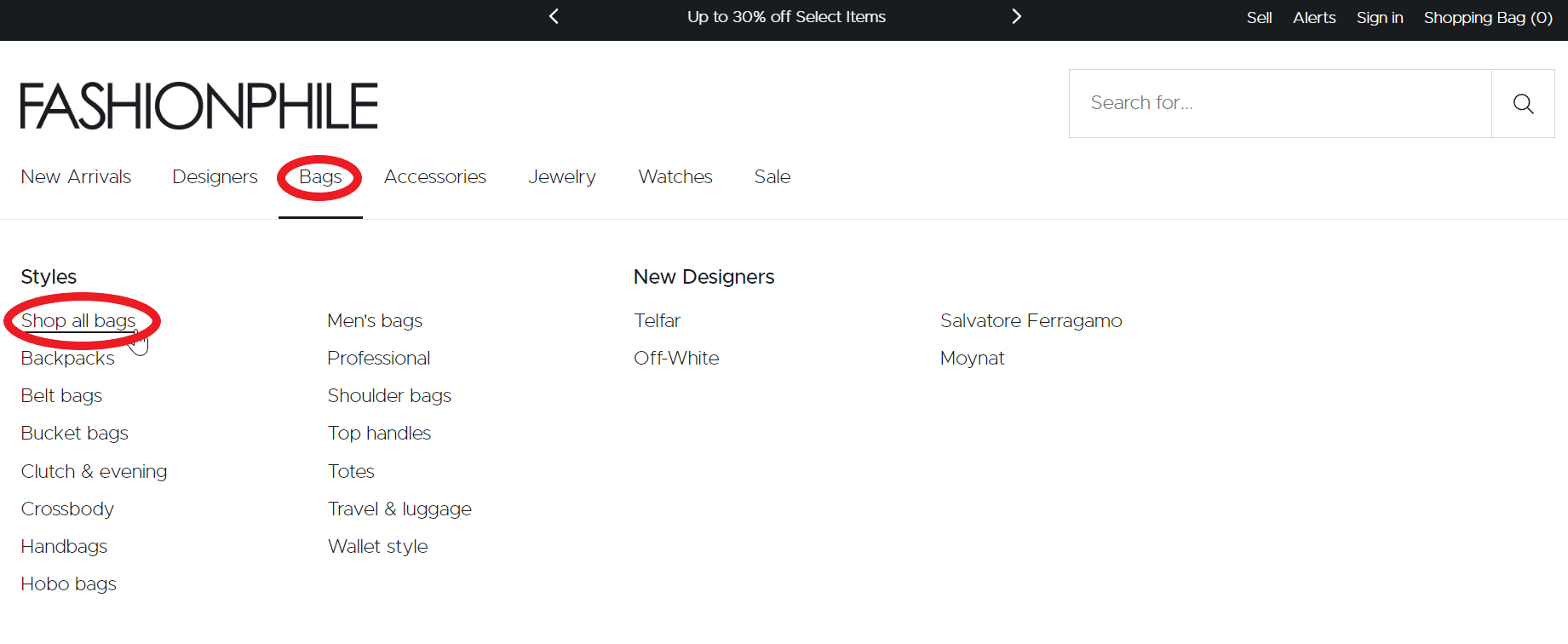Viewport: 1568px width, 644px height.
Task: Select Hobo bags style
Action: [x=68, y=584]
